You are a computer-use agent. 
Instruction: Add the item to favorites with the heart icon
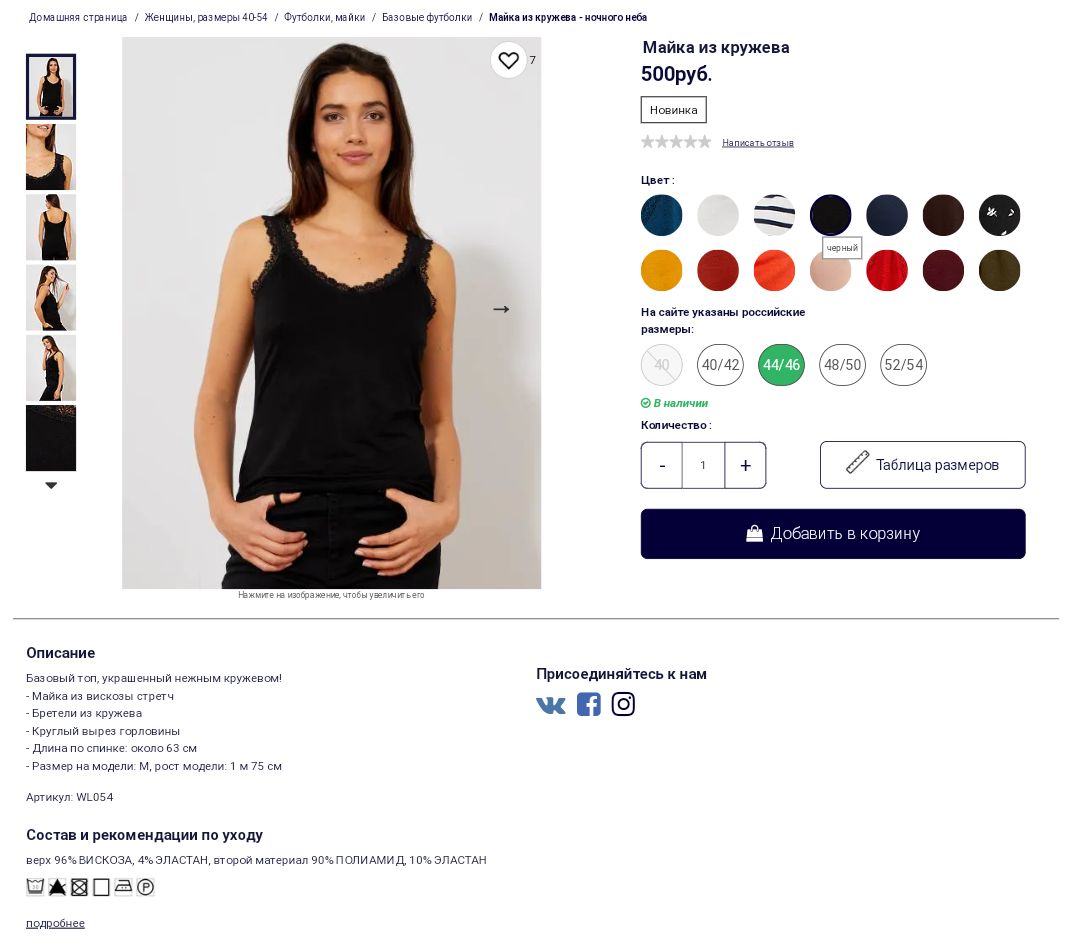(508, 60)
